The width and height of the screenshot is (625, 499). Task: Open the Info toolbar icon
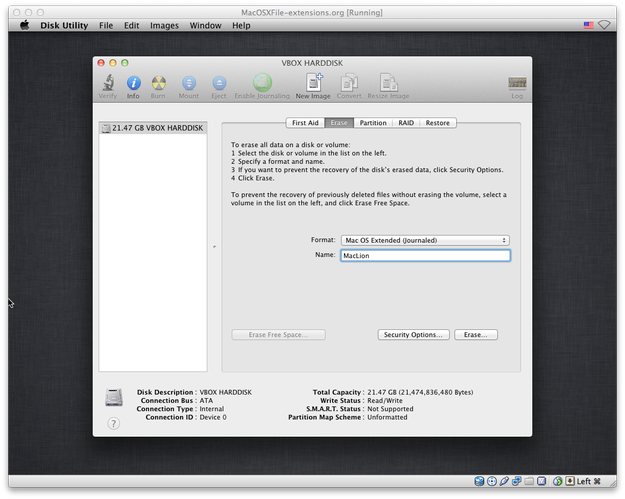(133, 83)
